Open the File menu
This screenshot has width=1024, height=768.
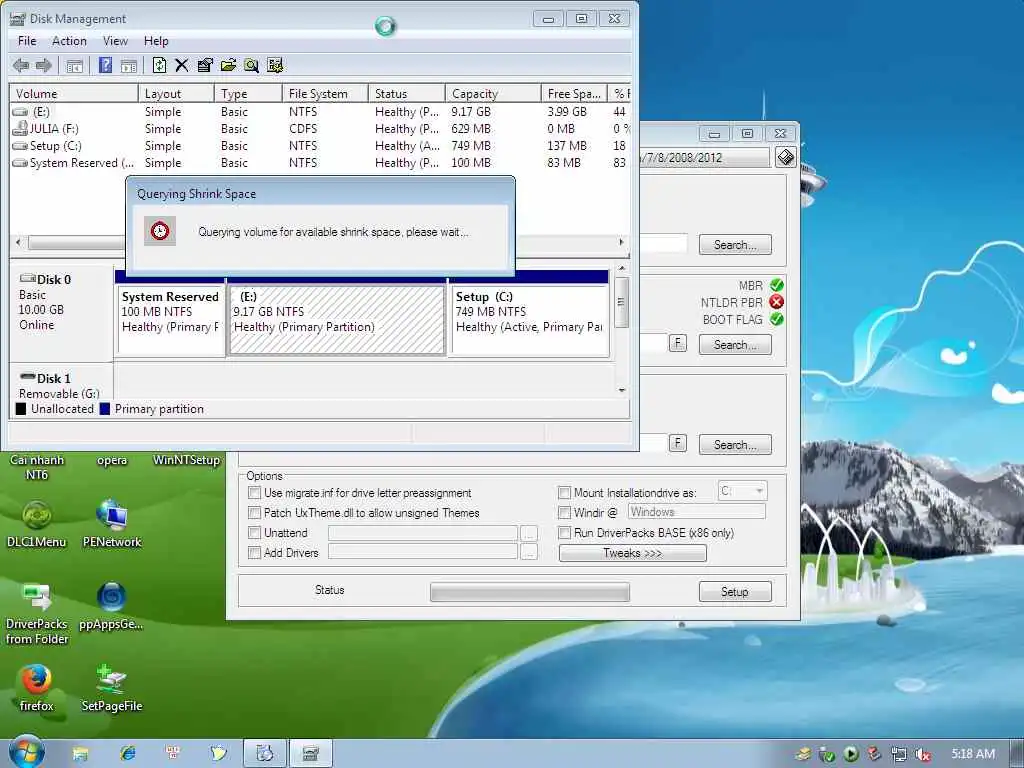pos(27,41)
